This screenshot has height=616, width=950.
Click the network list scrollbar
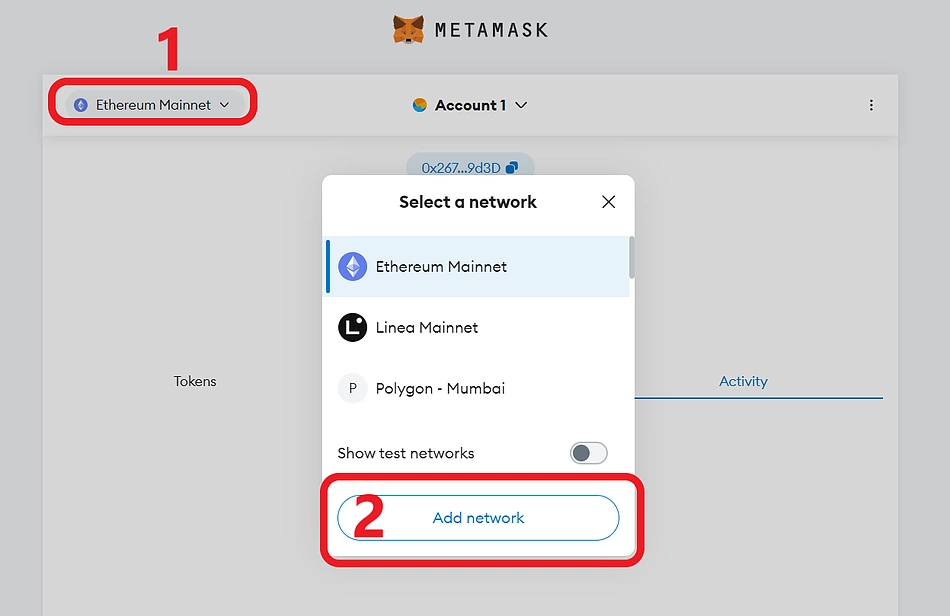(631, 258)
